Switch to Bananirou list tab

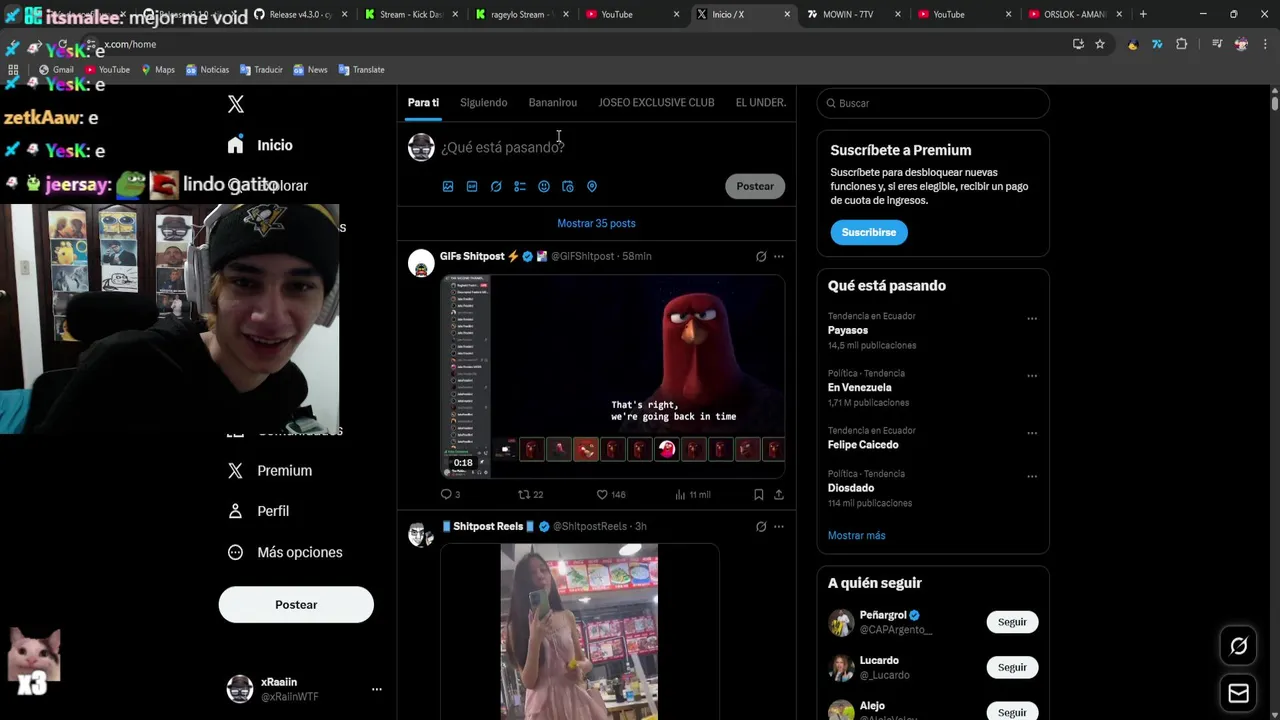click(x=553, y=102)
